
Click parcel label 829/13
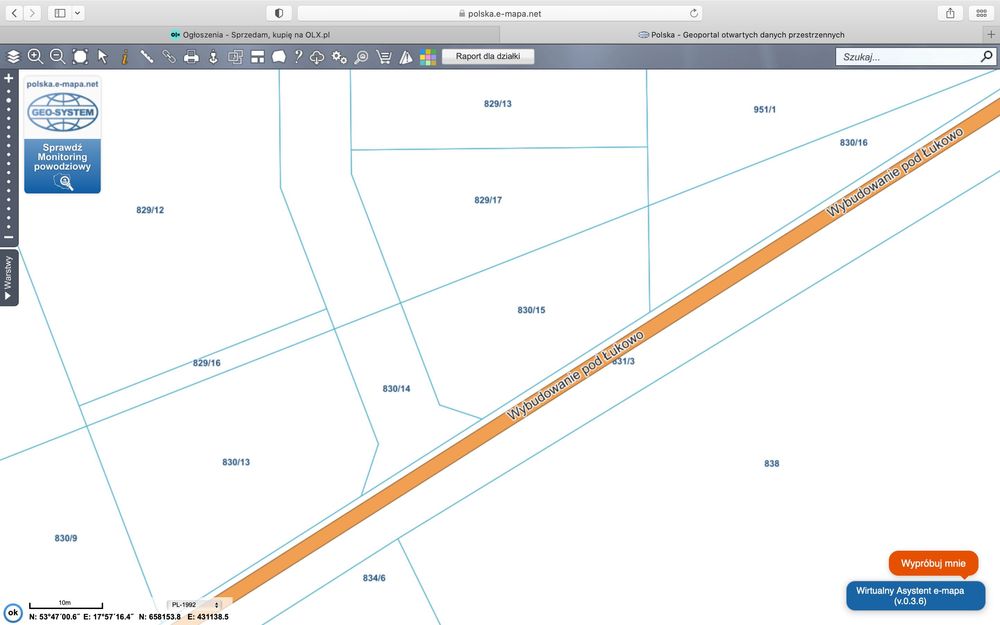pyautogui.click(x=497, y=103)
